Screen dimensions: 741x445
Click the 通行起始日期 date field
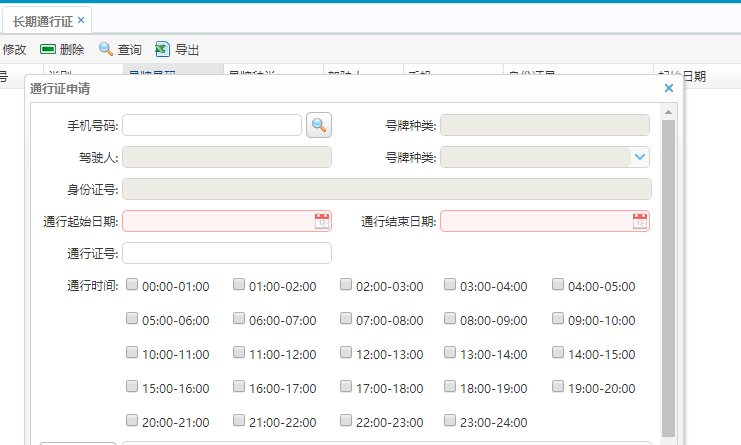[227, 221]
